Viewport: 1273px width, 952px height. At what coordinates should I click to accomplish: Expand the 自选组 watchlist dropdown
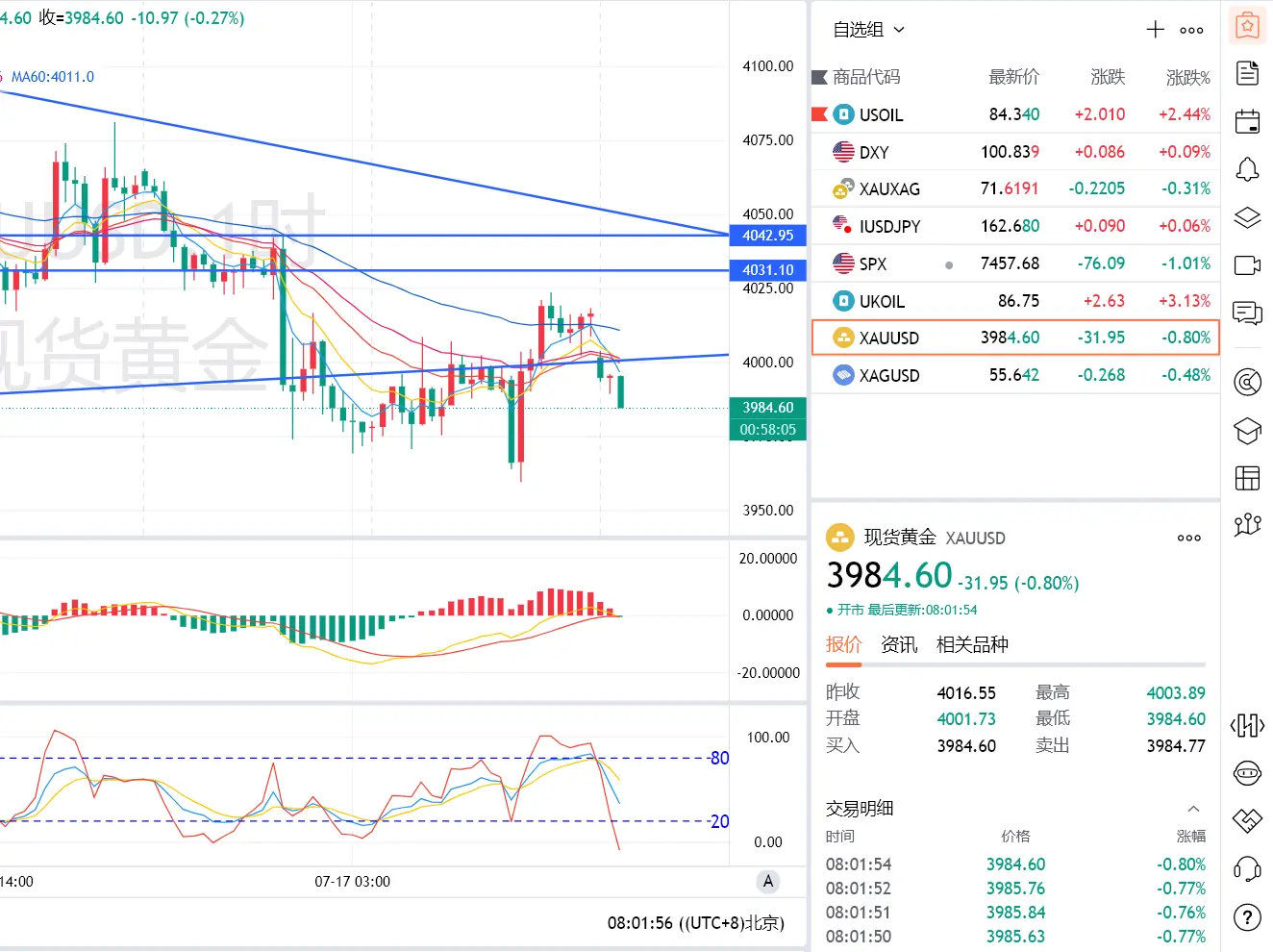click(869, 30)
